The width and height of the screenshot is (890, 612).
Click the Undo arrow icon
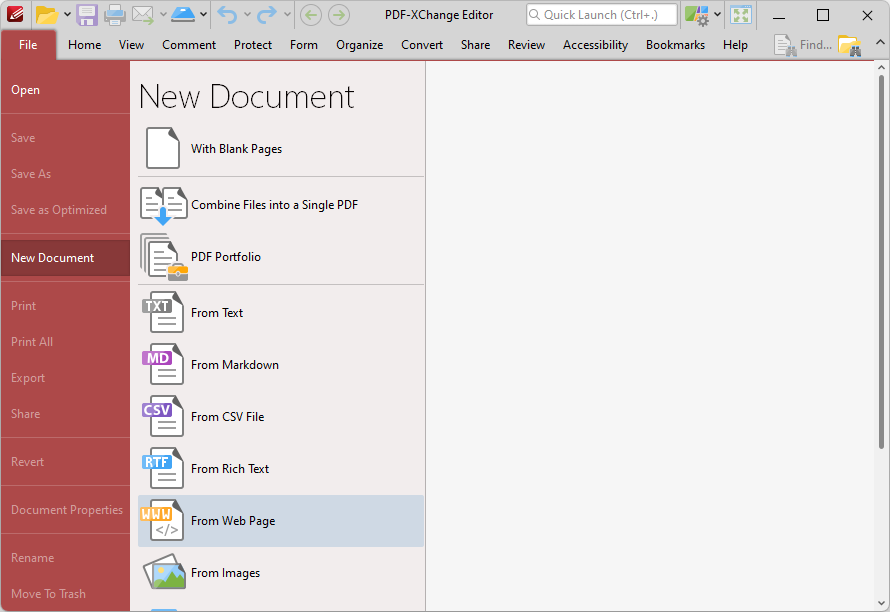(227, 15)
